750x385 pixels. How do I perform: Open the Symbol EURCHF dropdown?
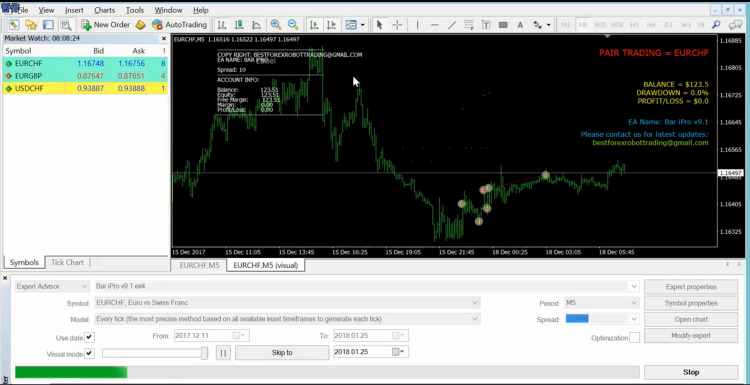287,303
